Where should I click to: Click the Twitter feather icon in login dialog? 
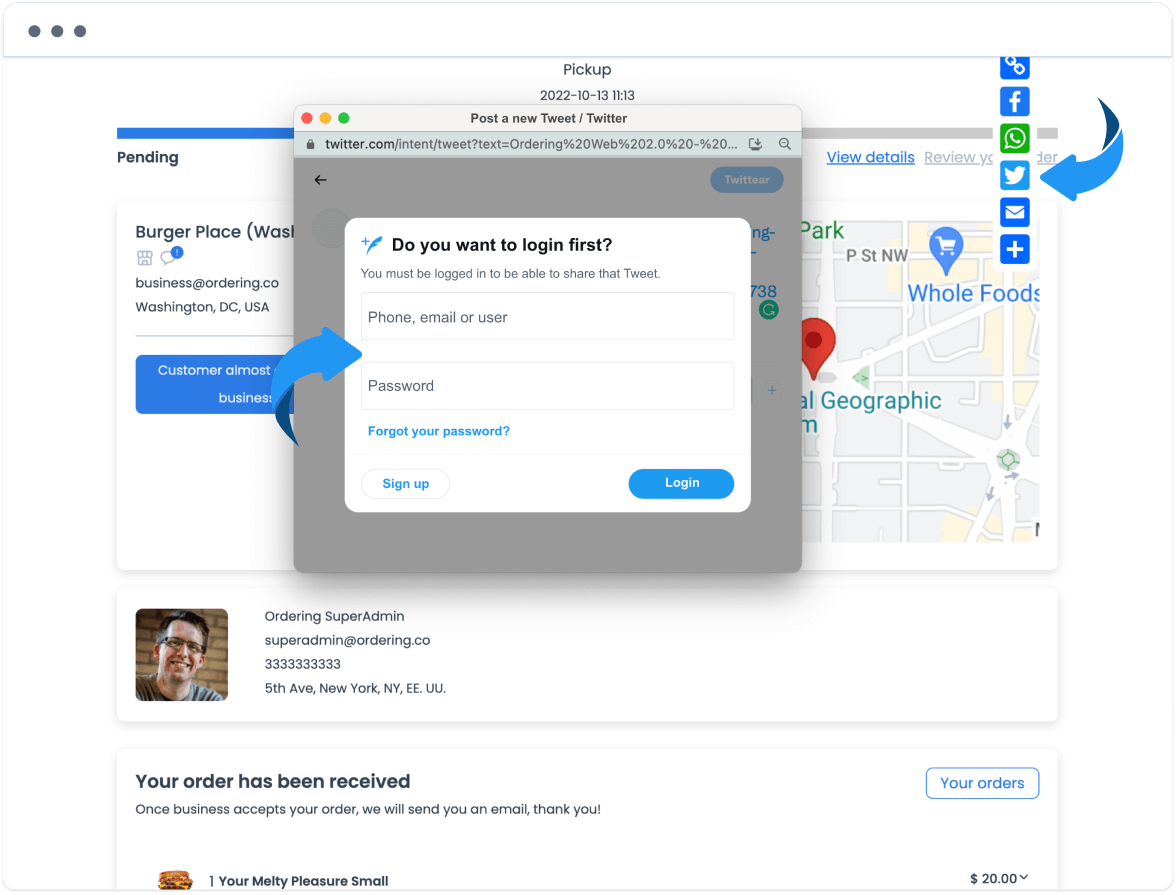pyautogui.click(x=372, y=244)
